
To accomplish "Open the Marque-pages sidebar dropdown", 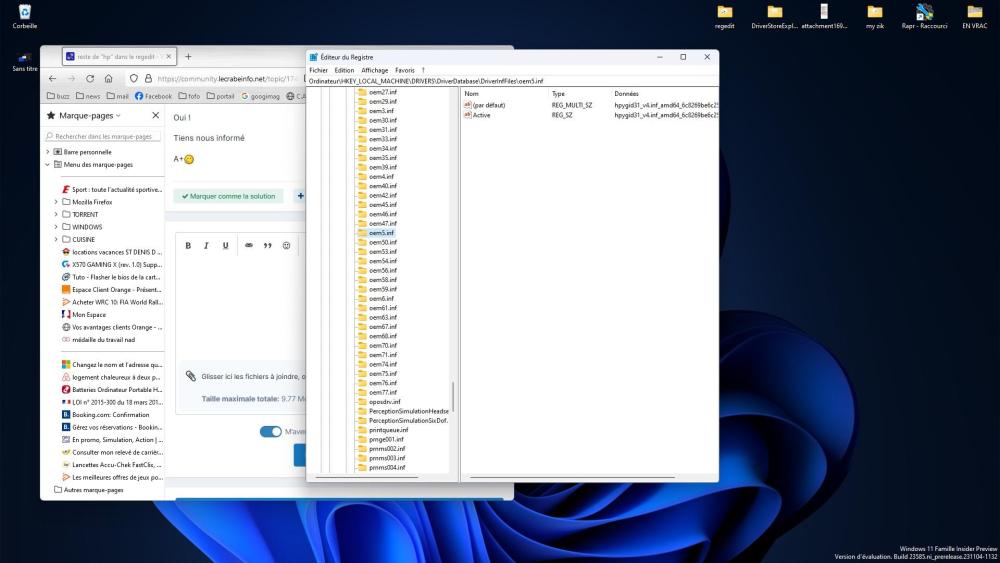I will pyautogui.click(x=117, y=116).
